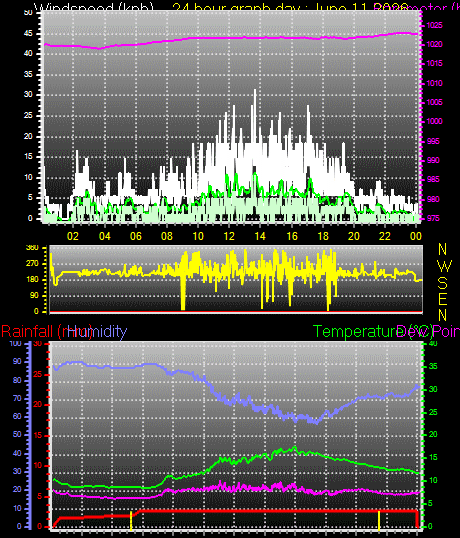Image resolution: width=460 pixels, height=538 pixels.
Task: Click the blue 90 humidity axis label
Action: (x=17, y=362)
